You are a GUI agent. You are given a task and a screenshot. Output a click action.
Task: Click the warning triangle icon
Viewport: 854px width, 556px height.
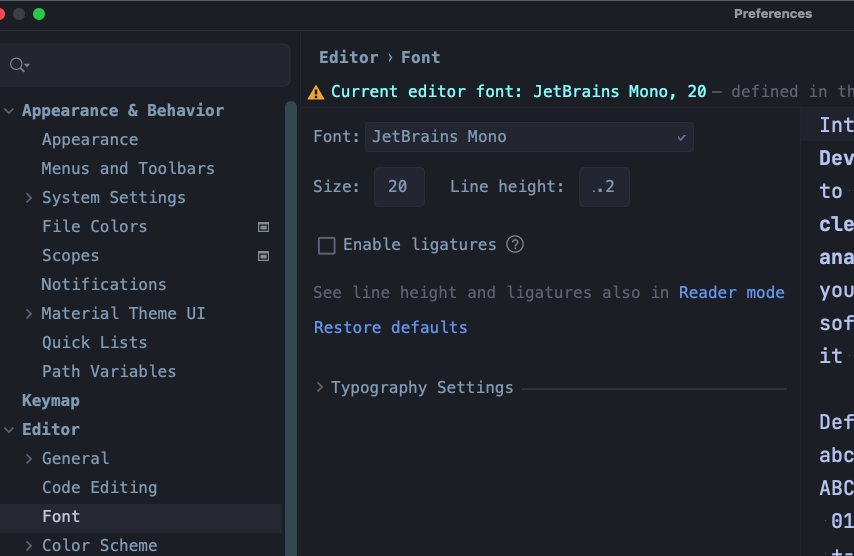click(316, 93)
